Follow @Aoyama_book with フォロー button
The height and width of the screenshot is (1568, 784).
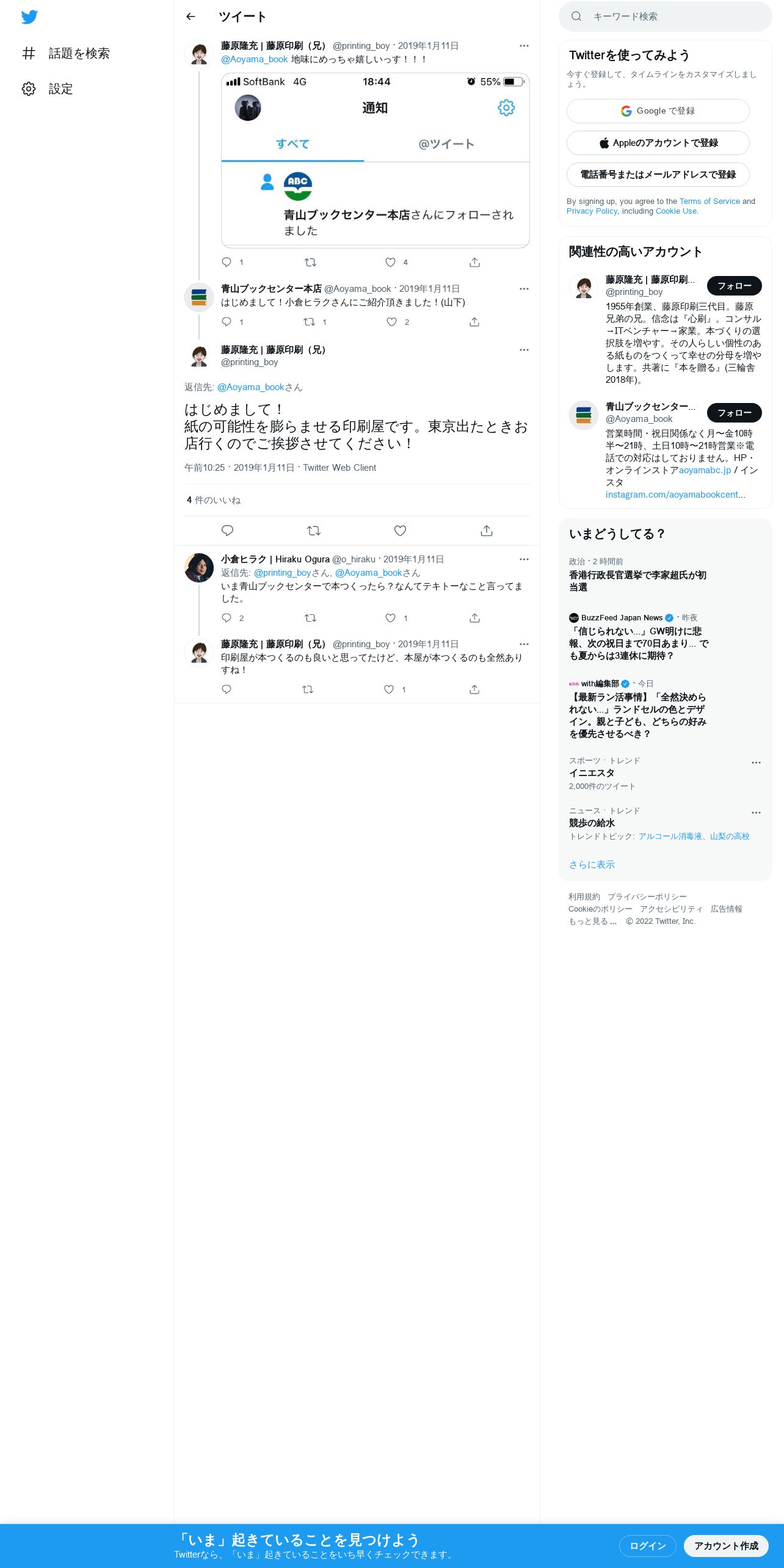(x=735, y=413)
